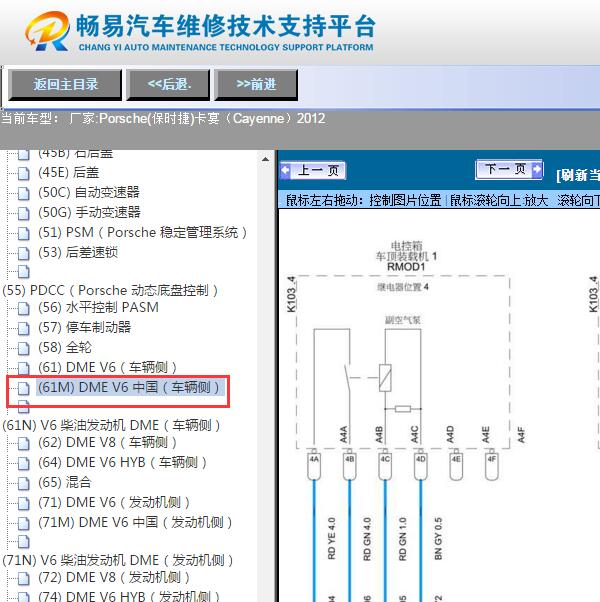600x602 pixels.
Task: Open tree item (65) 混合
Action: click(65, 483)
